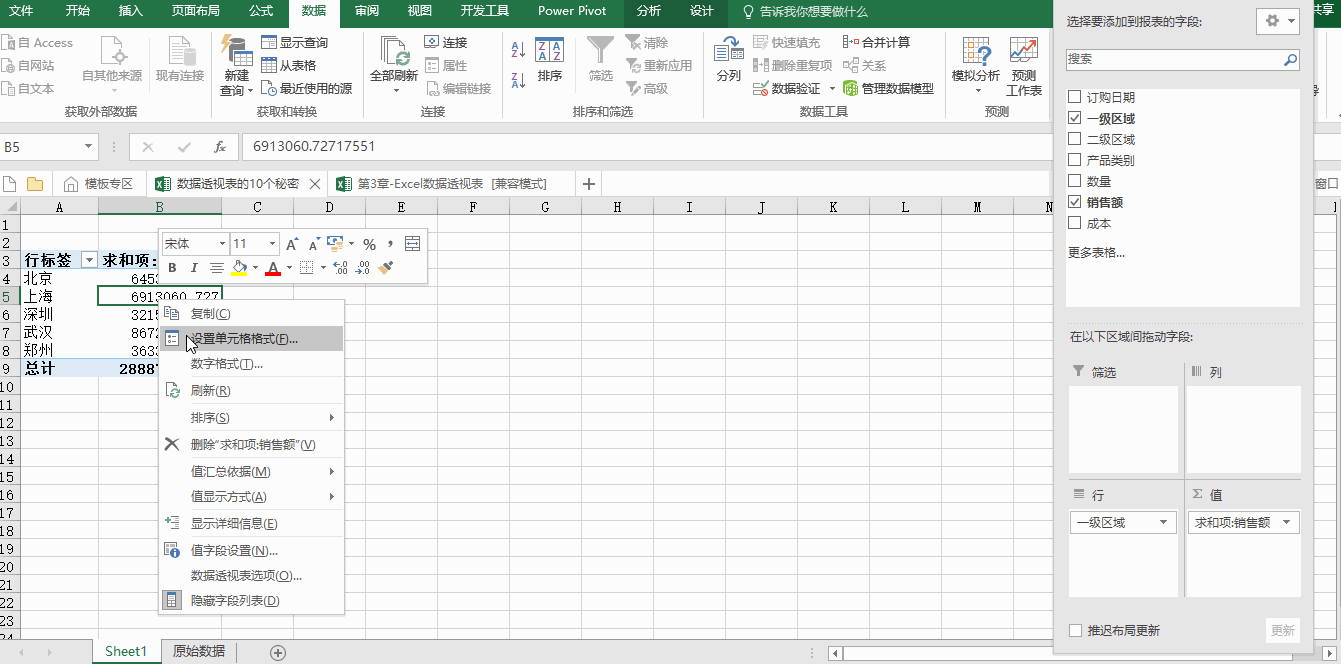Image resolution: width=1341 pixels, height=664 pixels.
Task: Click the sort ascending A-Z icon
Action: click(518, 50)
